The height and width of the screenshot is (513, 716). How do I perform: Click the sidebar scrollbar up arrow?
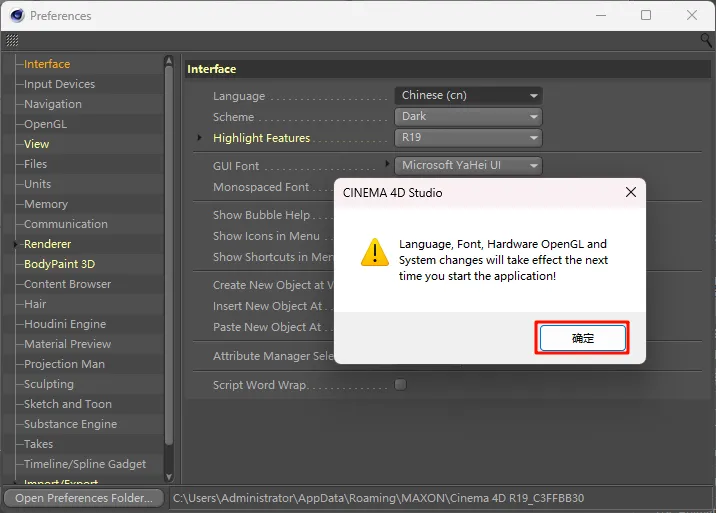coord(168,61)
